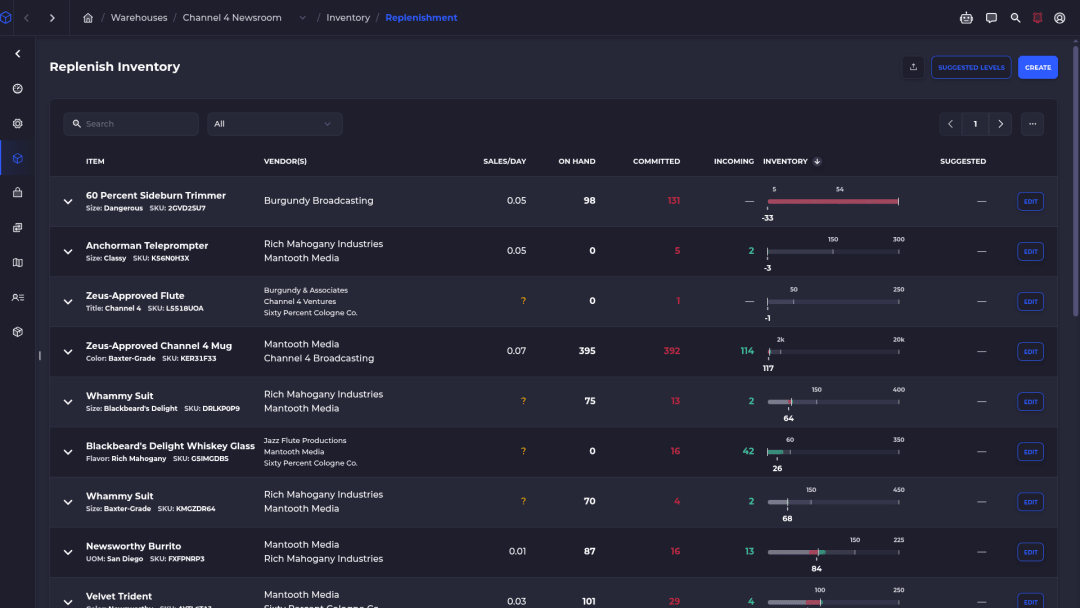Expand the Whammy Suit Baxter-Grade row
Viewport: 1080px width, 608px height.
click(68, 503)
